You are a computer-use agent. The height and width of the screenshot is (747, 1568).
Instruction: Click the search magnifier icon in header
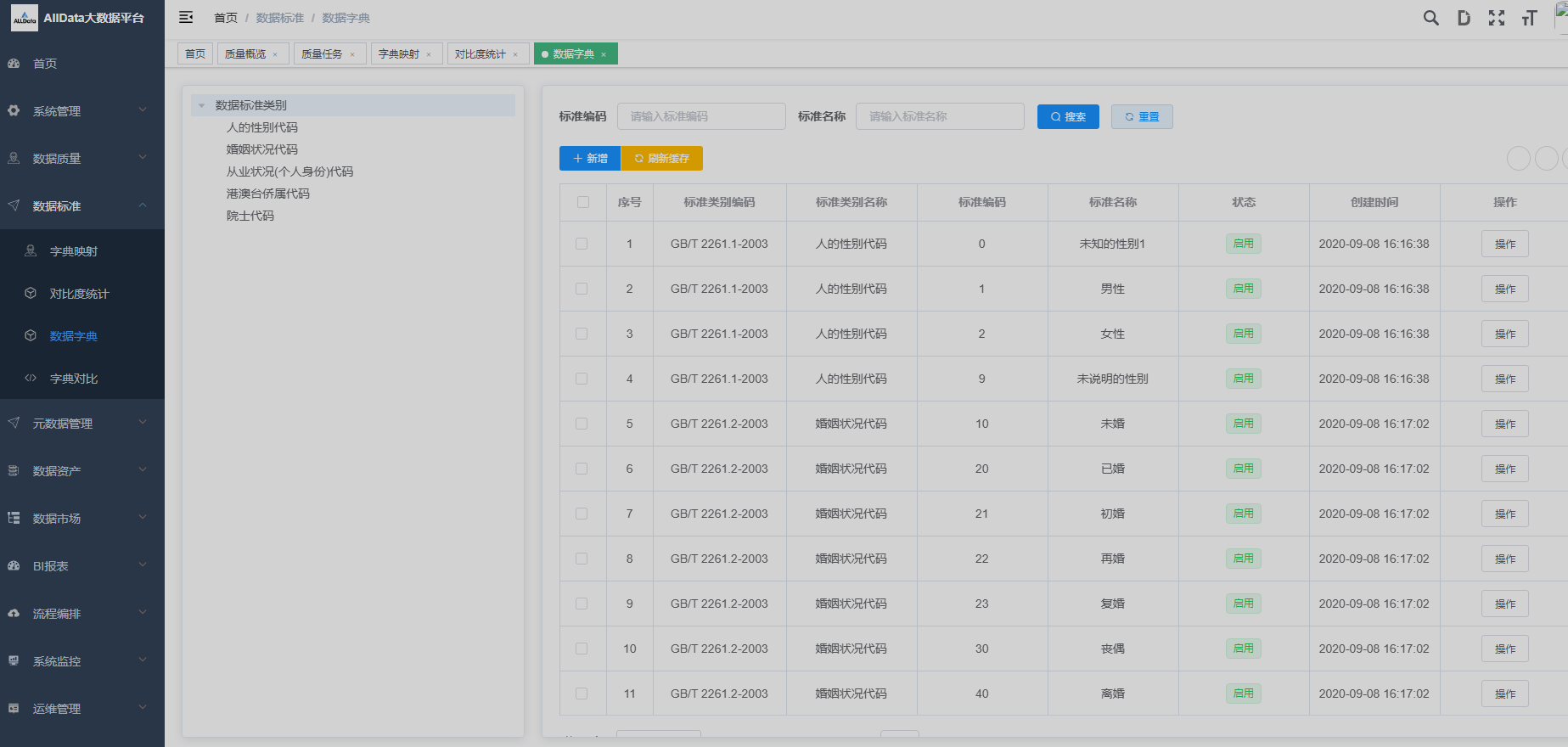tap(1430, 18)
